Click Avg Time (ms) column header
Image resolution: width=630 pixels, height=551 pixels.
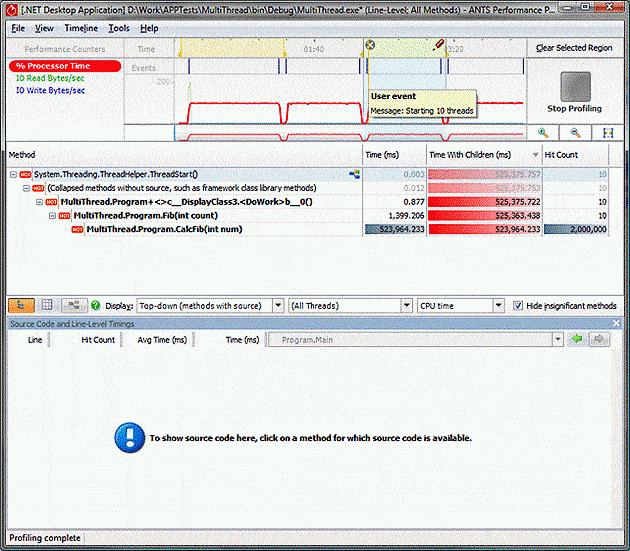point(162,340)
